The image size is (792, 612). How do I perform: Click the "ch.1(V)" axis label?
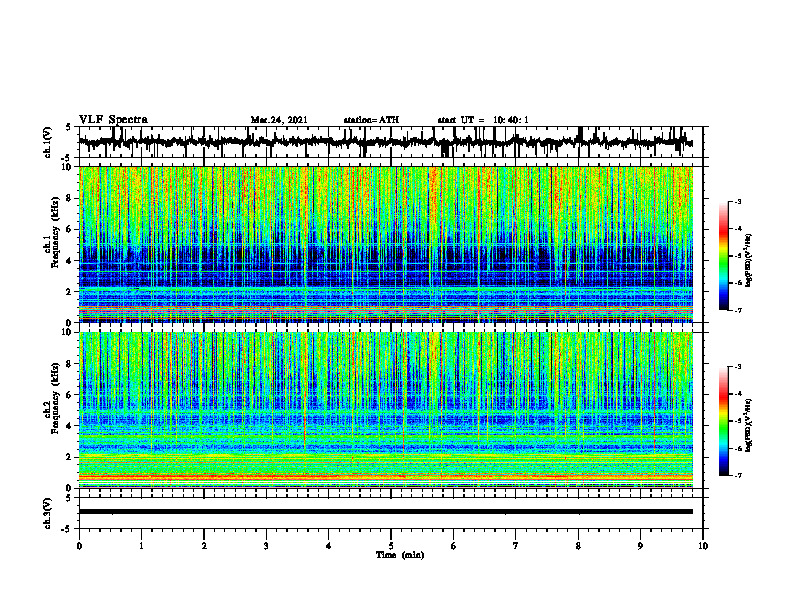point(48,142)
